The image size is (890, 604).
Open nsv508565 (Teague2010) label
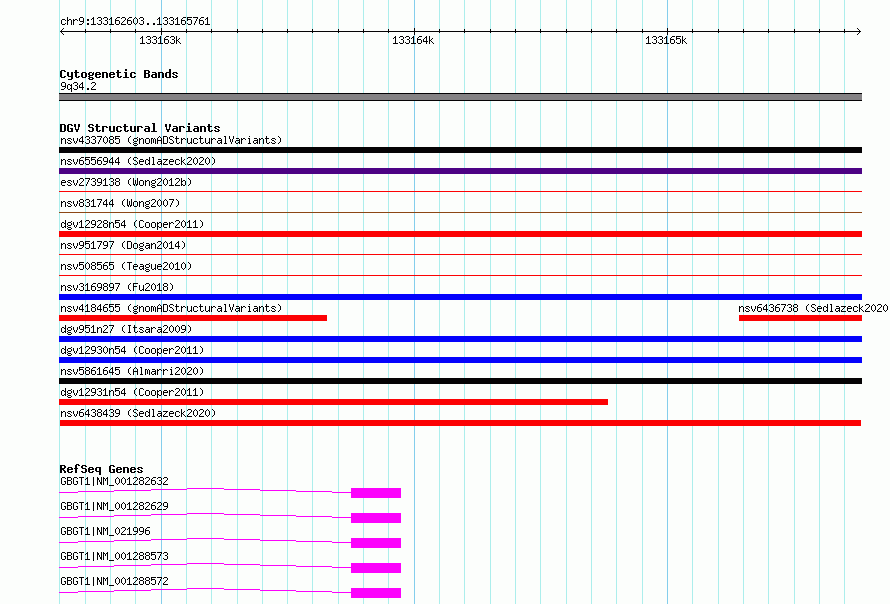click(x=126, y=266)
